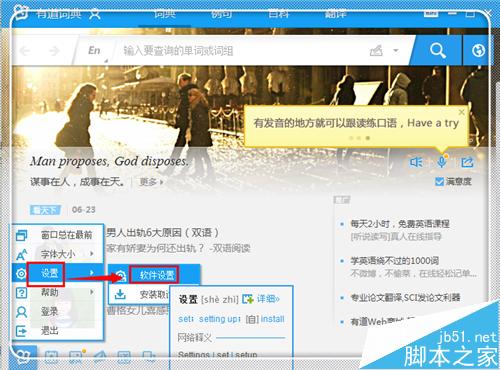
Task: Click the tooltip pagination dots
Action: [x=359, y=138]
